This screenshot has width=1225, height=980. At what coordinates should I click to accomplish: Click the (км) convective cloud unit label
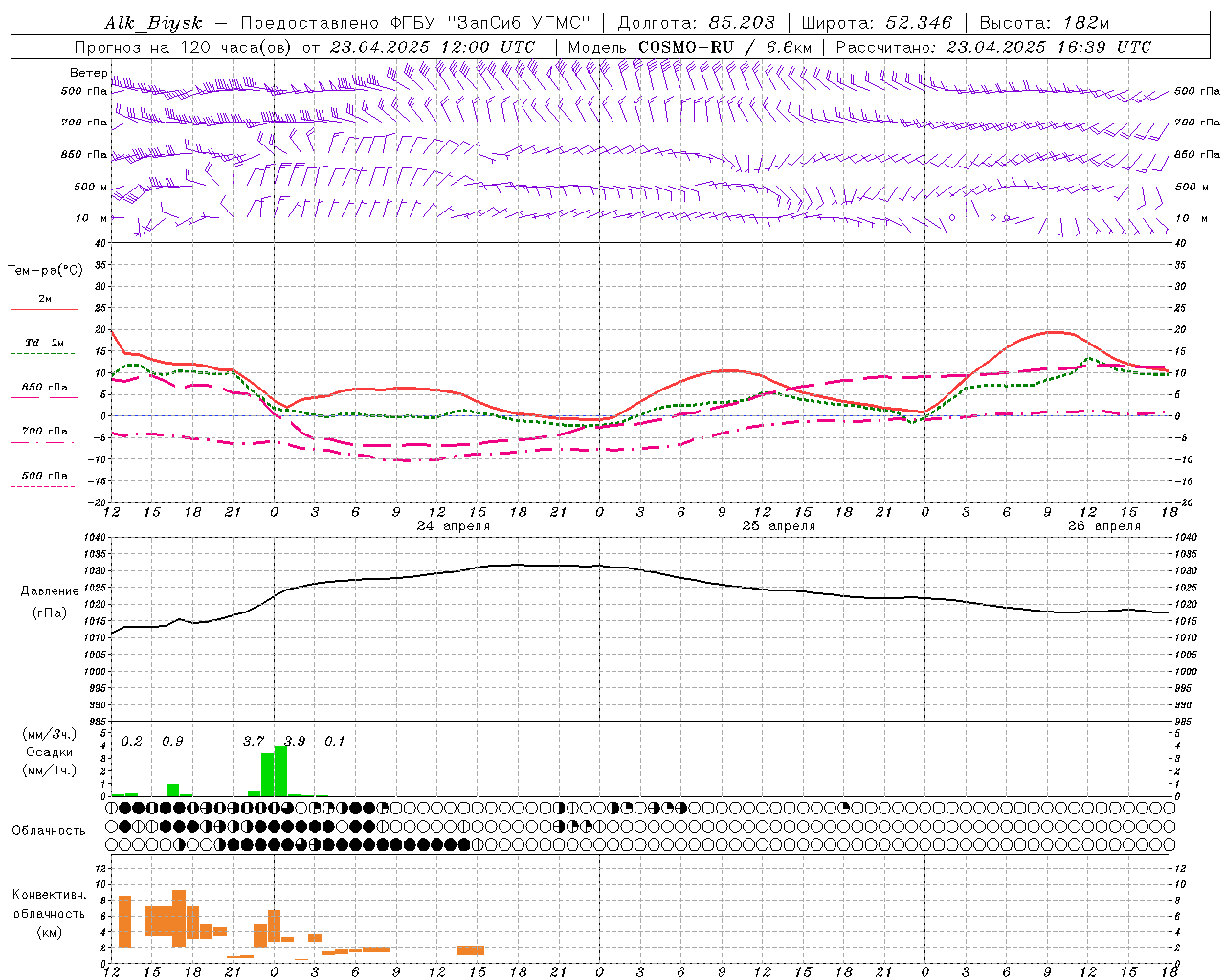pos(50,932)
